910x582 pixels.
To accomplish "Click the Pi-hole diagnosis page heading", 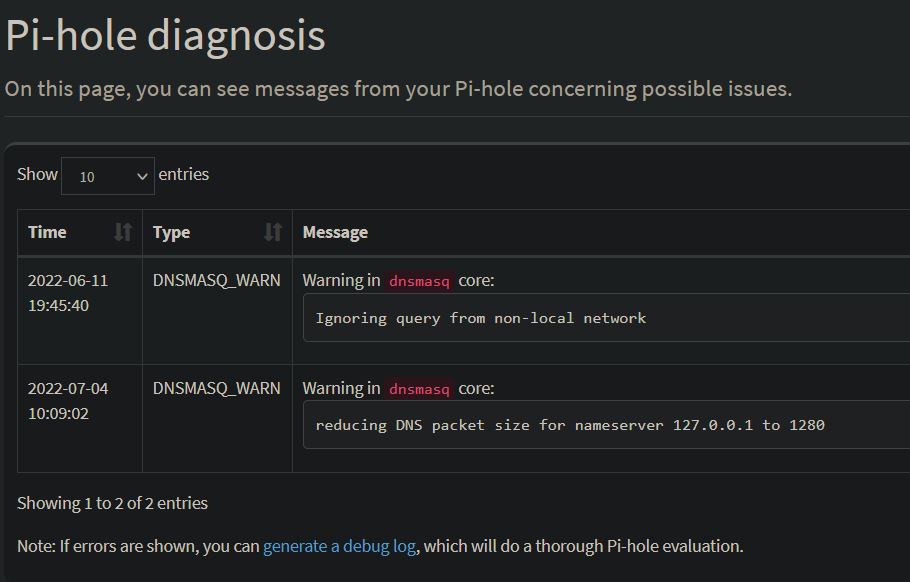I will [x=165, y=36].
